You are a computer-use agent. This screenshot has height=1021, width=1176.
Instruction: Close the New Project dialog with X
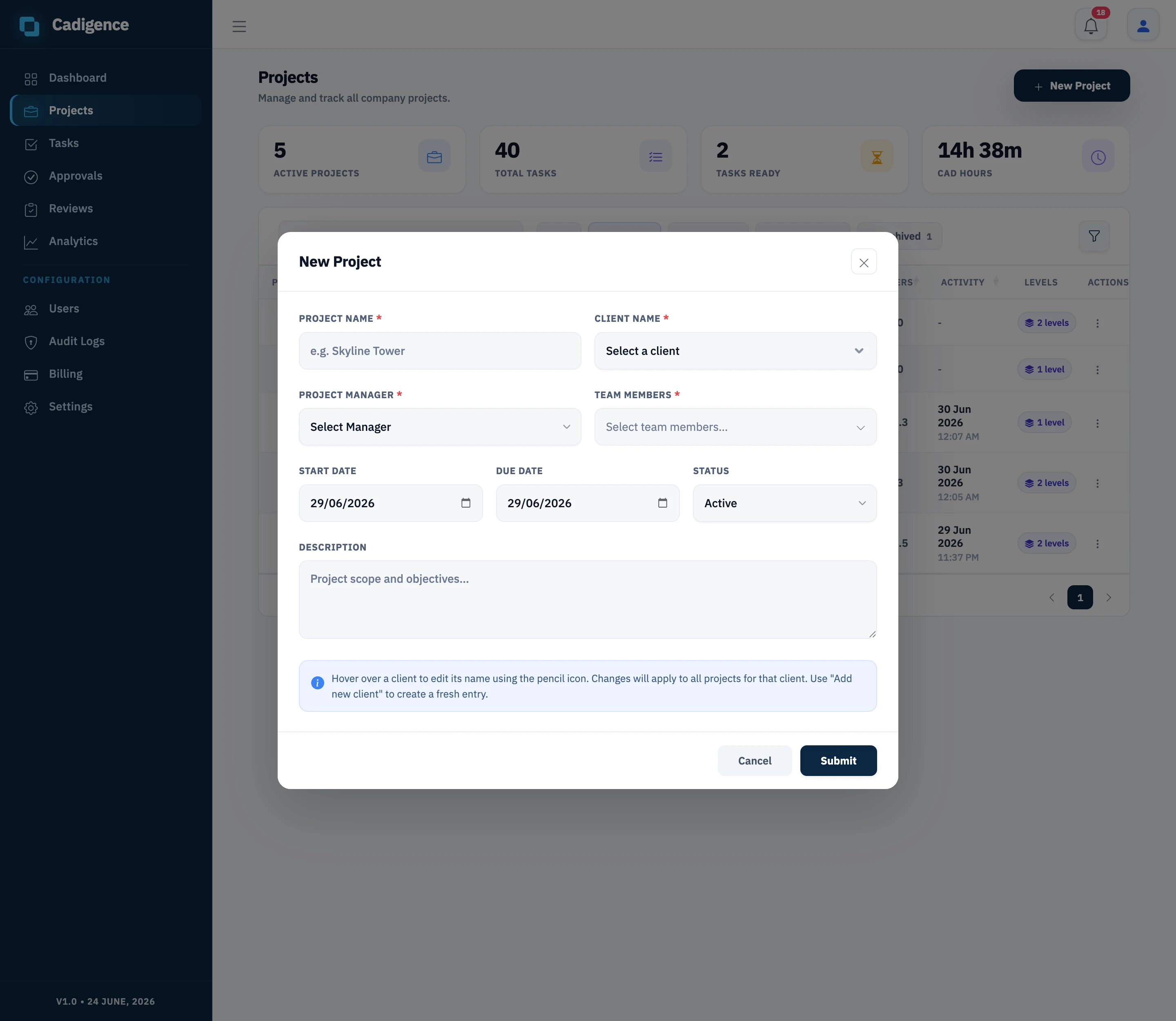click(x=864, y=262)
